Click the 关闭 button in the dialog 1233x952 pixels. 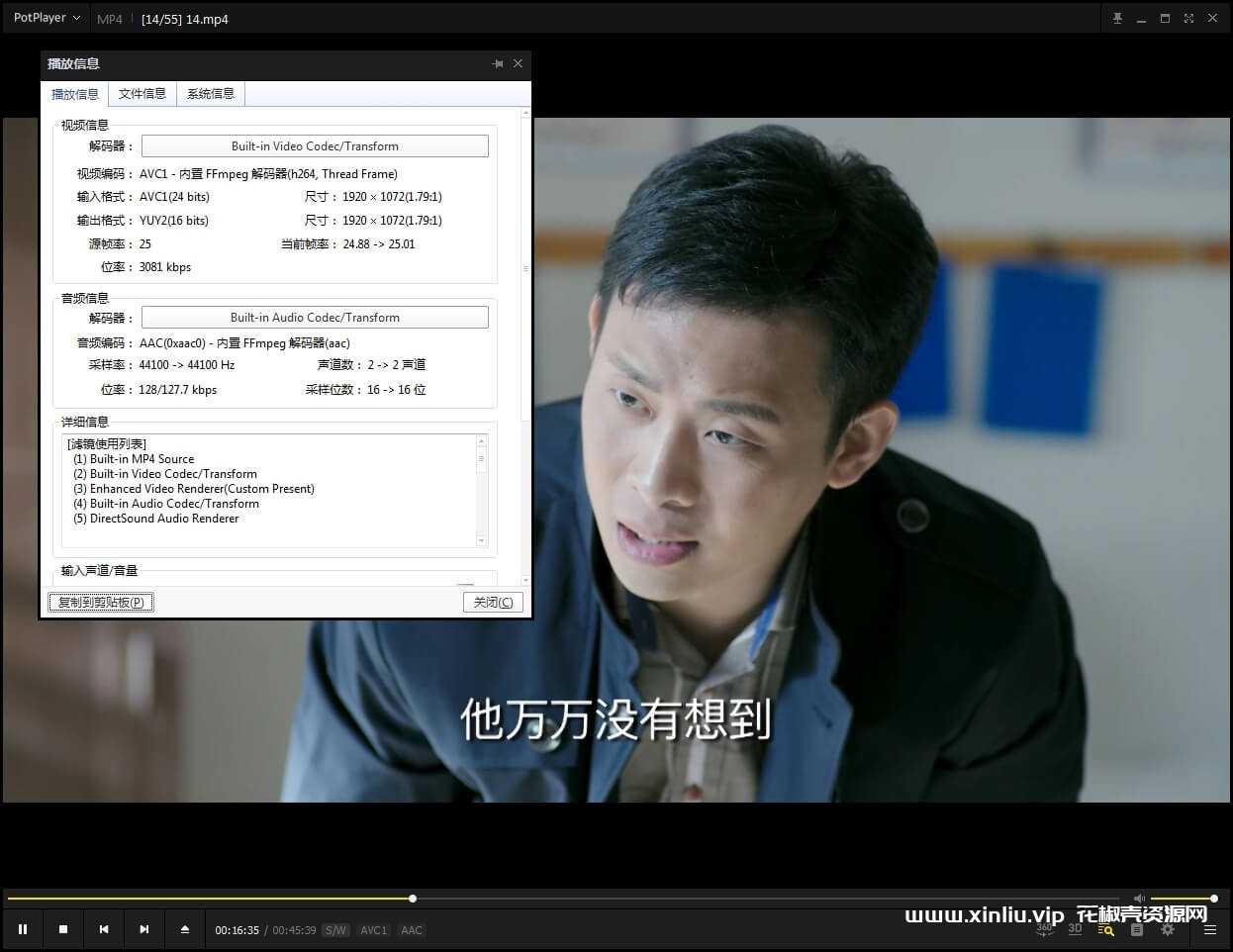492,602
